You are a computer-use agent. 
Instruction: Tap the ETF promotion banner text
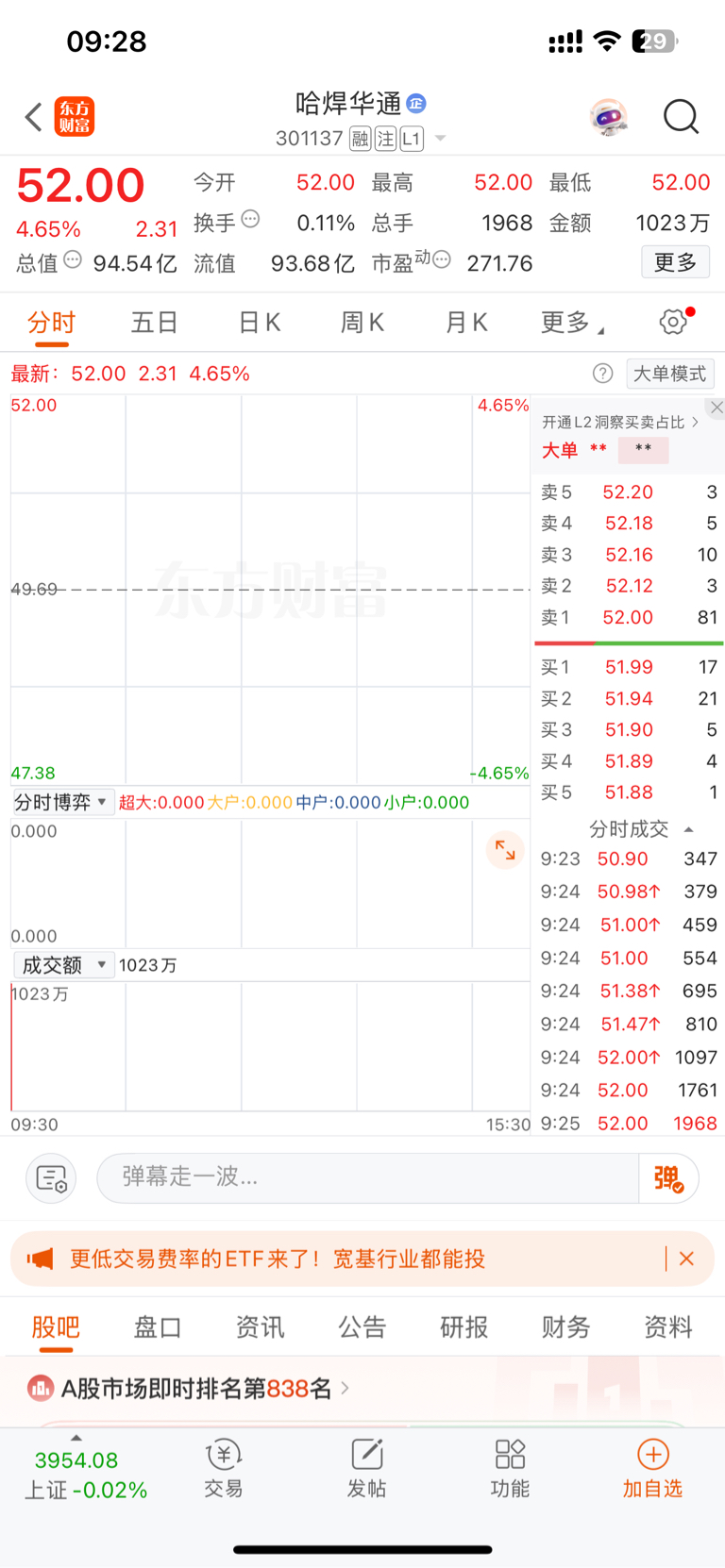coord(278,1259)
